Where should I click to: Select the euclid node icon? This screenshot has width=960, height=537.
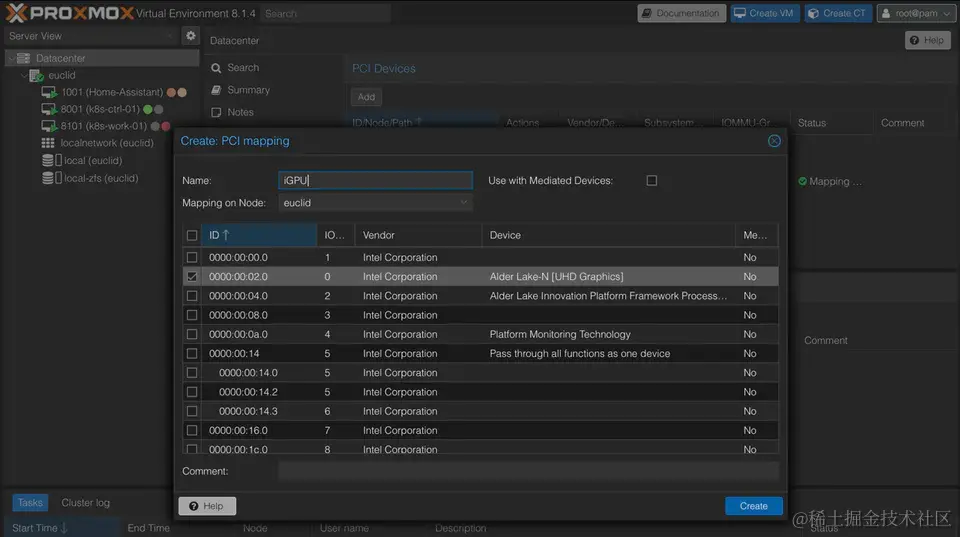point(37,75)
